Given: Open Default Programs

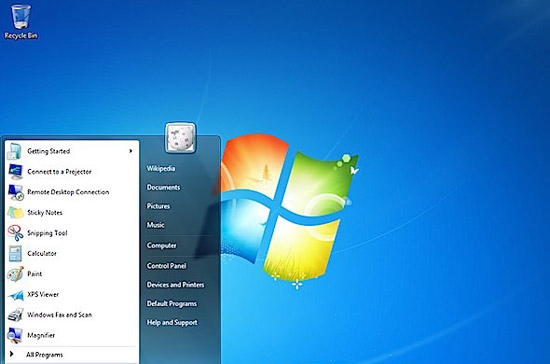Looking at the screenshot, I should point(172,304).
